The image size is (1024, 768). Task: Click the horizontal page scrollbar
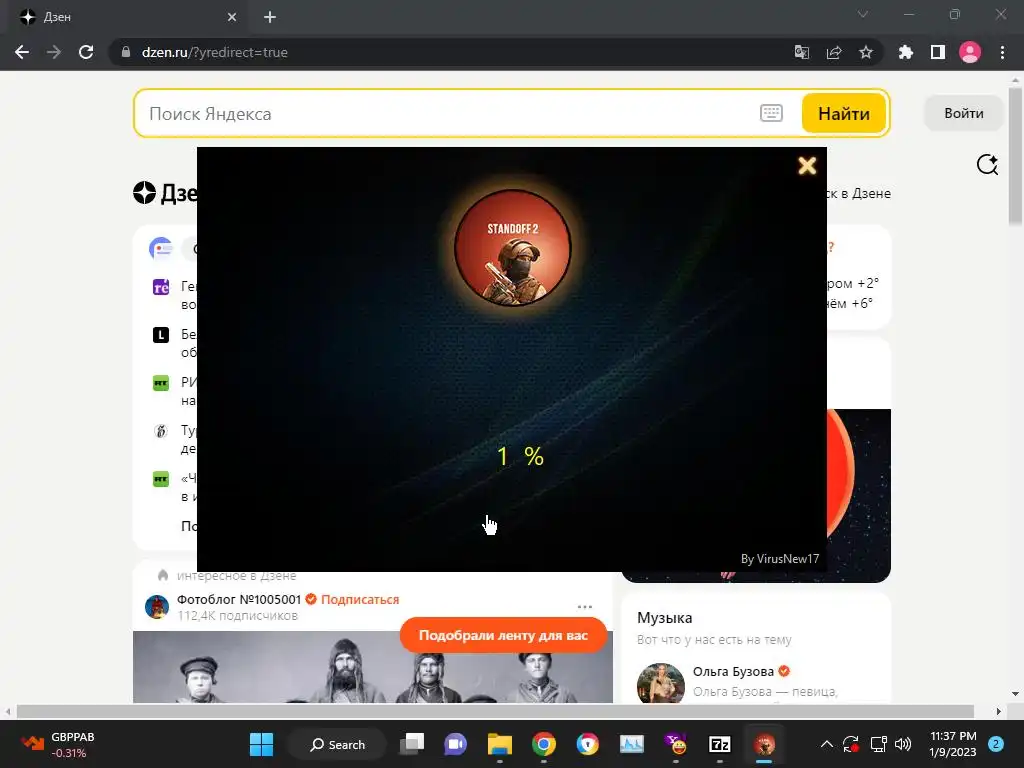[495, 711]
